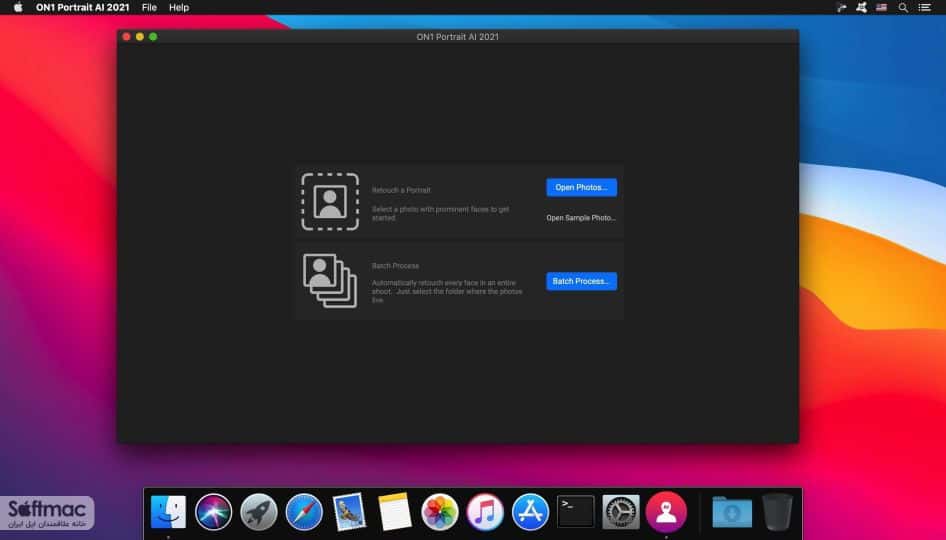
Task: Click the Batch Process... button
Action: coord(582,281)
